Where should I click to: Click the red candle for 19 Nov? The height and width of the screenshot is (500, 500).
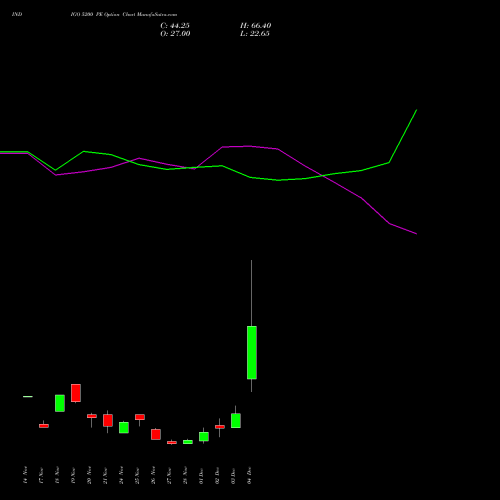pyautogui.click(x=76, y=393)
